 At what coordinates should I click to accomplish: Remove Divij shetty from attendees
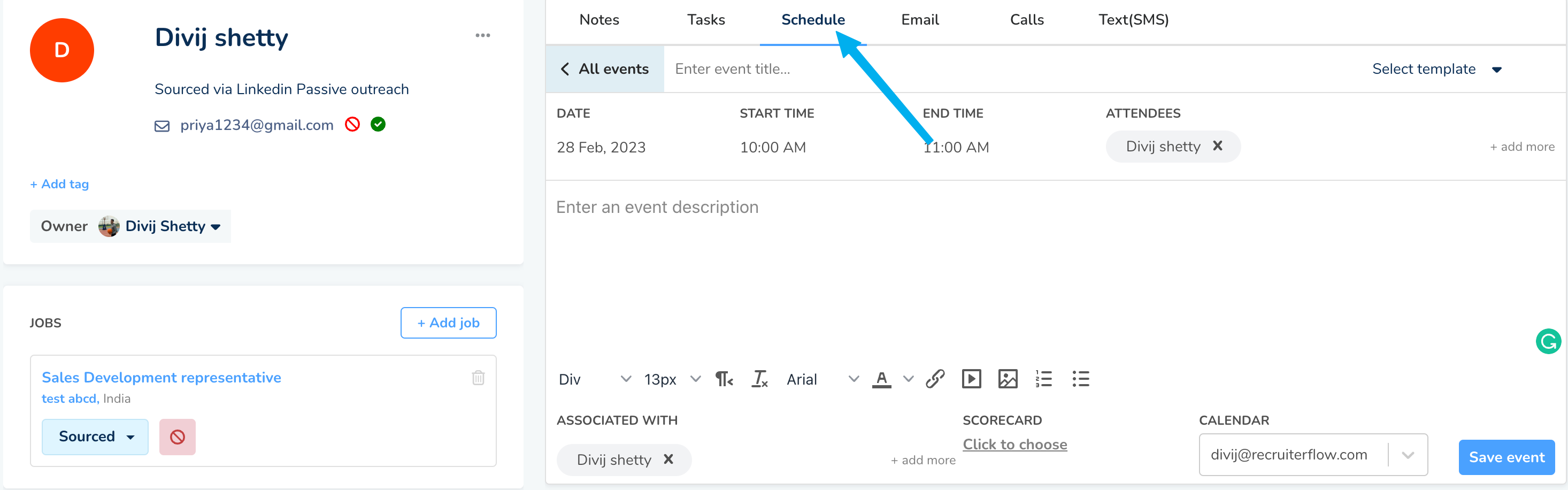(x=1217, y=146)
